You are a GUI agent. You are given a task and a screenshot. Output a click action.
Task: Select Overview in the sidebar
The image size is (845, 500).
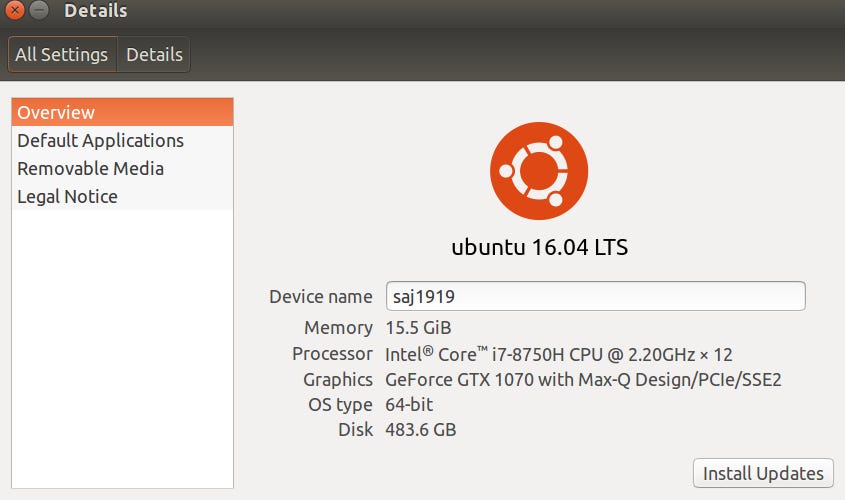pyautogui.click(x=122, y=112)
